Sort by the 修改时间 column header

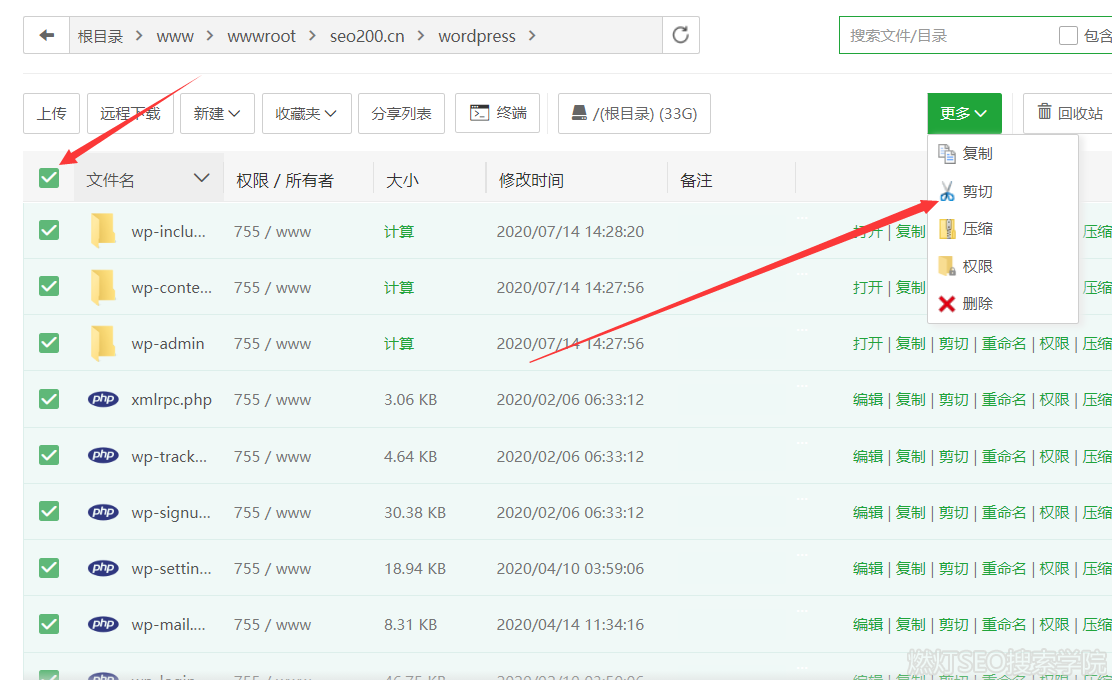[531, 180]
